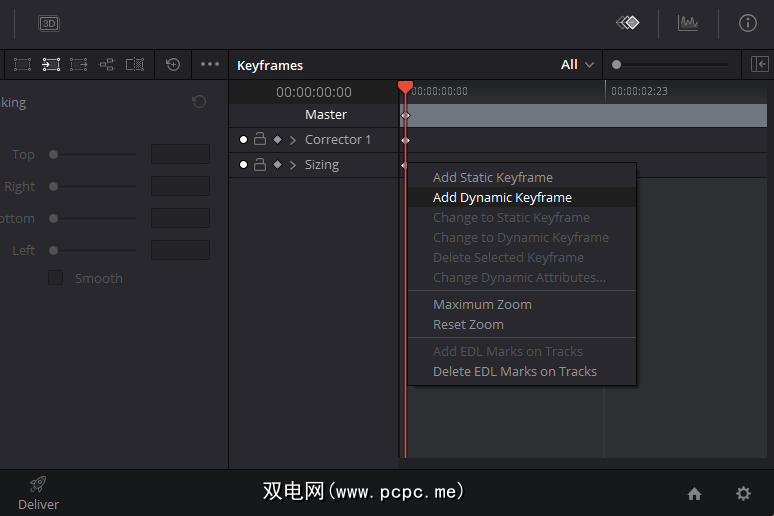
Task: Open project settings gear
Action: coord(743,493)
